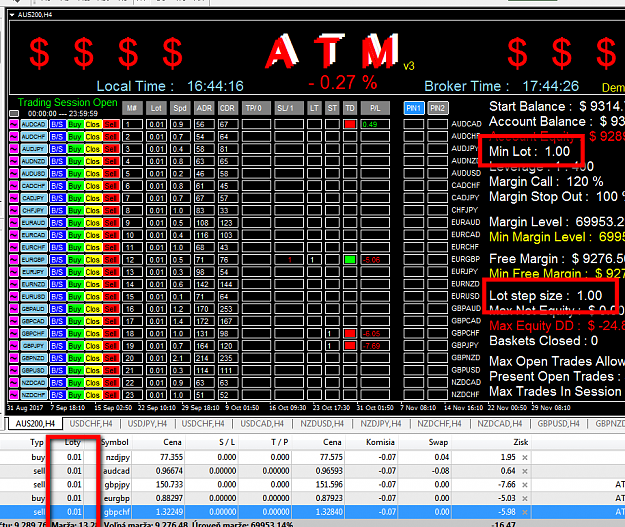Click the magenta chart icon beside EURUSD
Viewport: 625px width, 527px height.
[14, 297]
